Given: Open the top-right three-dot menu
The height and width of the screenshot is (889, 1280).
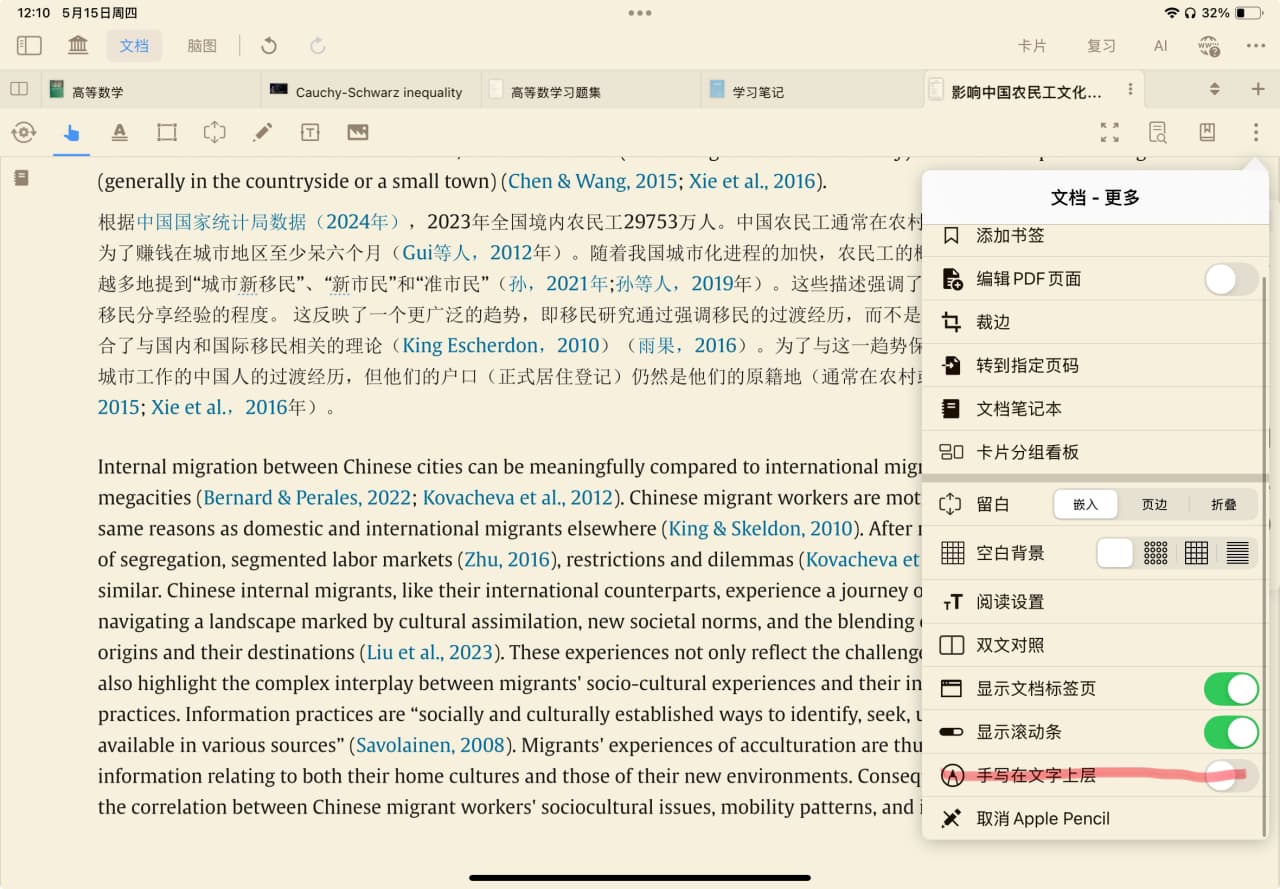Looking at the screenshot, I should coord(1256,45).
